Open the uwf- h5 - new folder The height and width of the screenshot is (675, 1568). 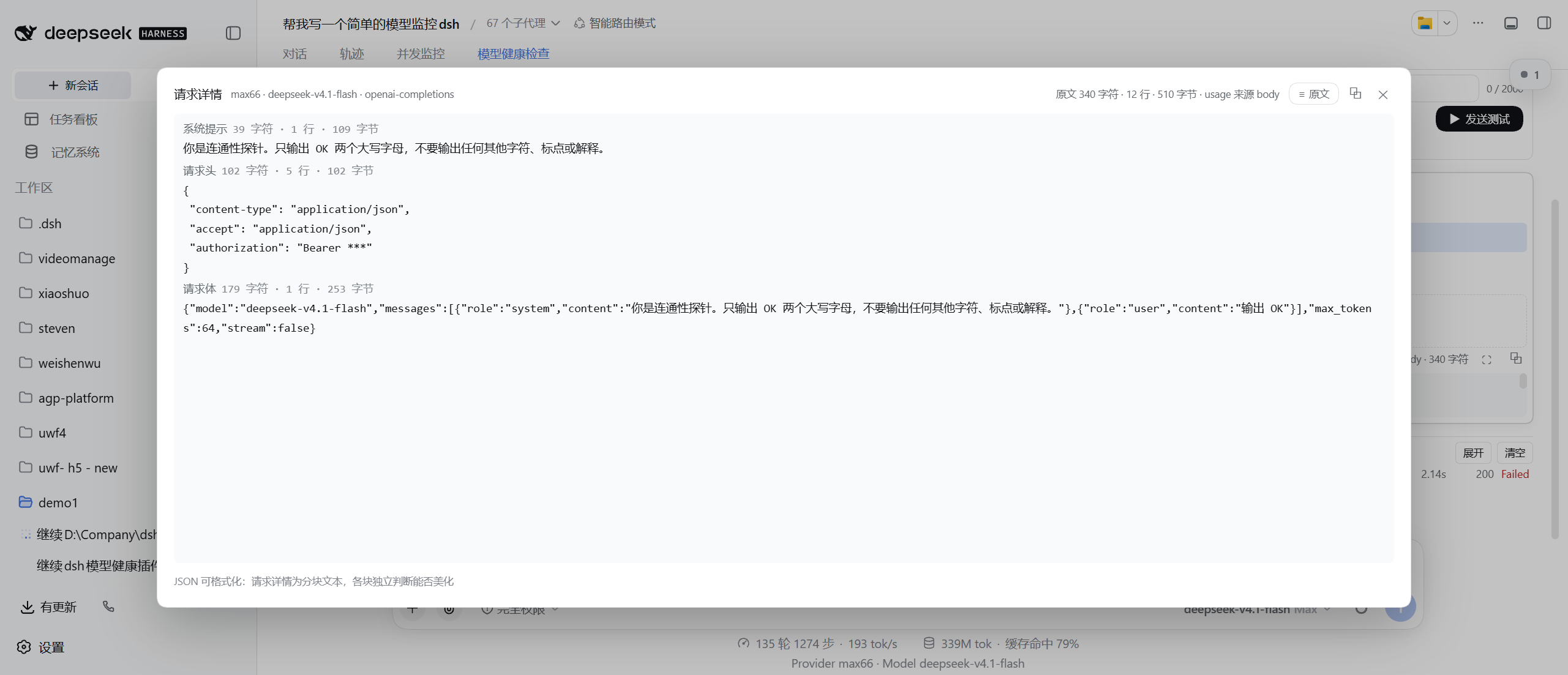[x=69, y=468]
